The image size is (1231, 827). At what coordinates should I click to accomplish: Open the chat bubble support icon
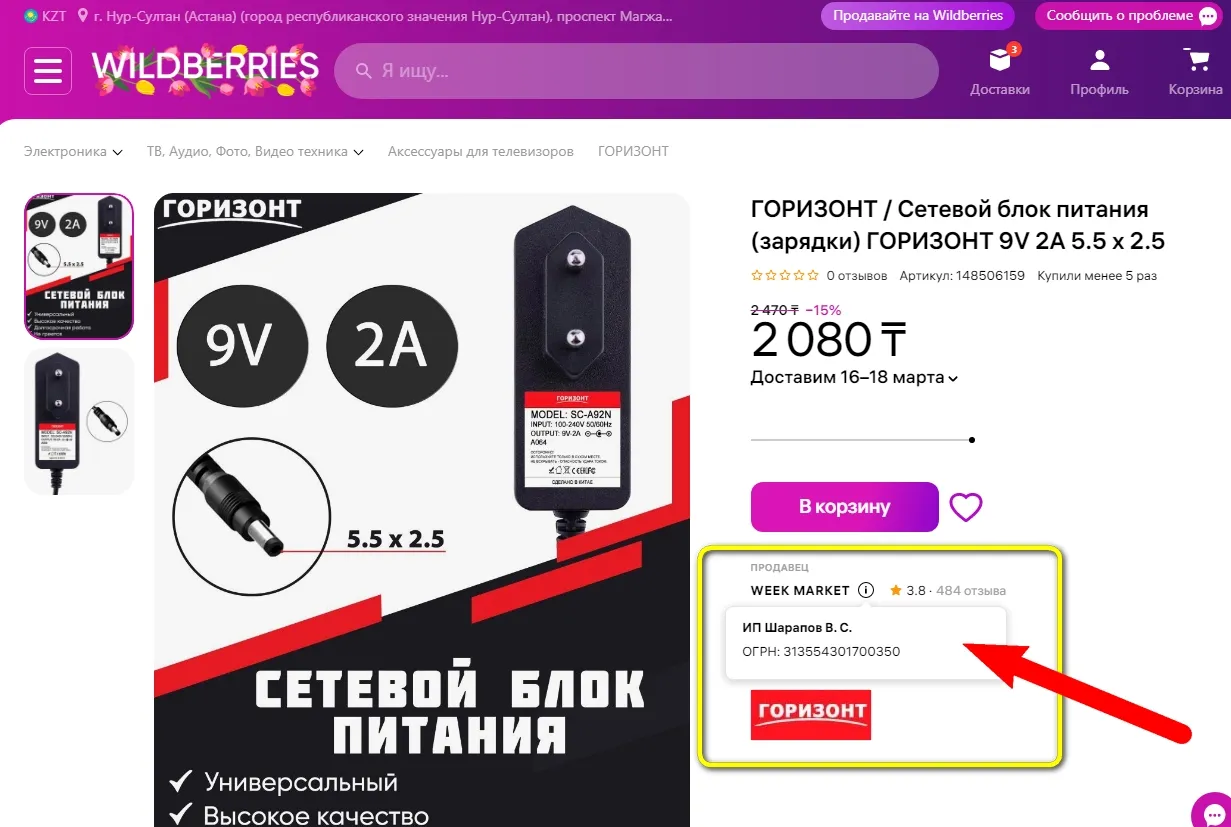[x=1213, y=811]
